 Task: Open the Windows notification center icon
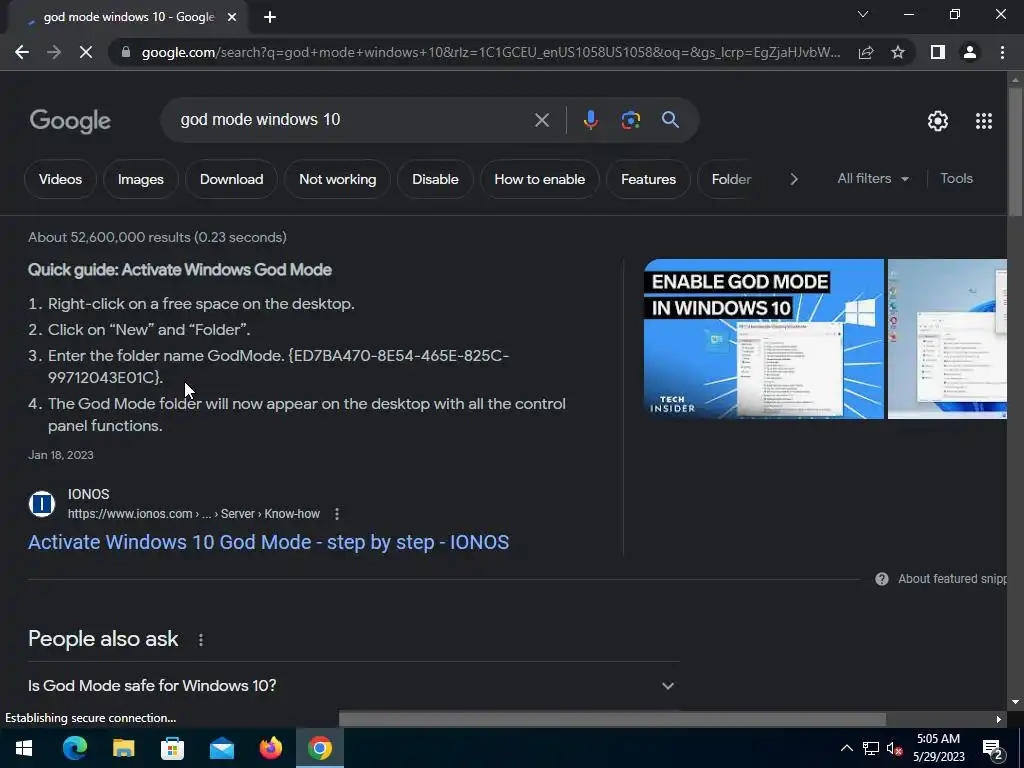tap(993, 748)
